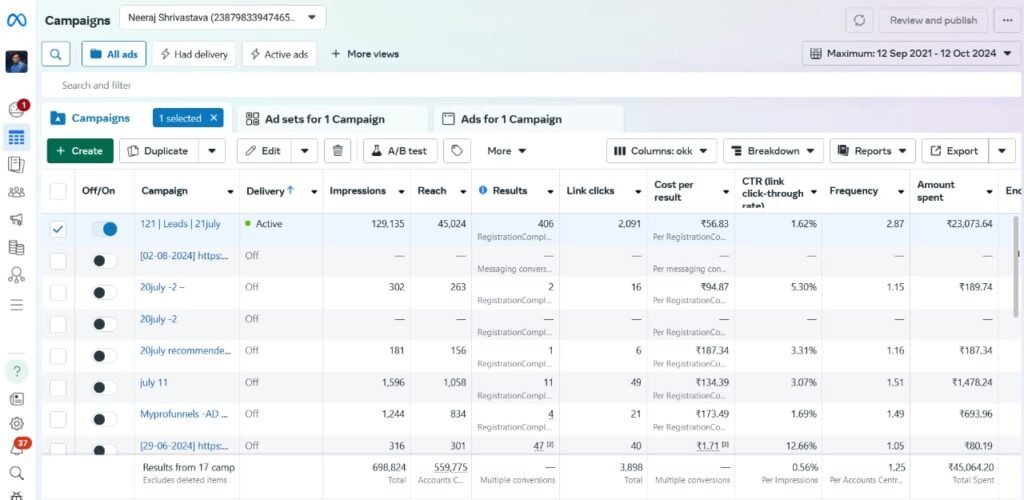Screen dimensions: 1024x500
Task: Click the green Create button
Action: click(x=80, y=151)
